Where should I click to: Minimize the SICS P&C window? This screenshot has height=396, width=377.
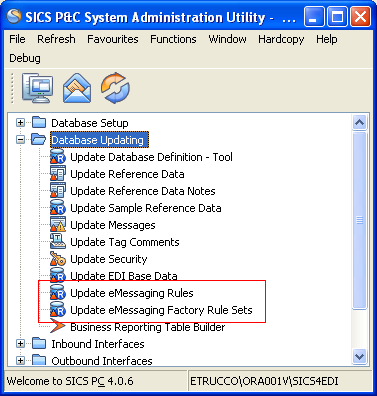(x=313, y=17)
